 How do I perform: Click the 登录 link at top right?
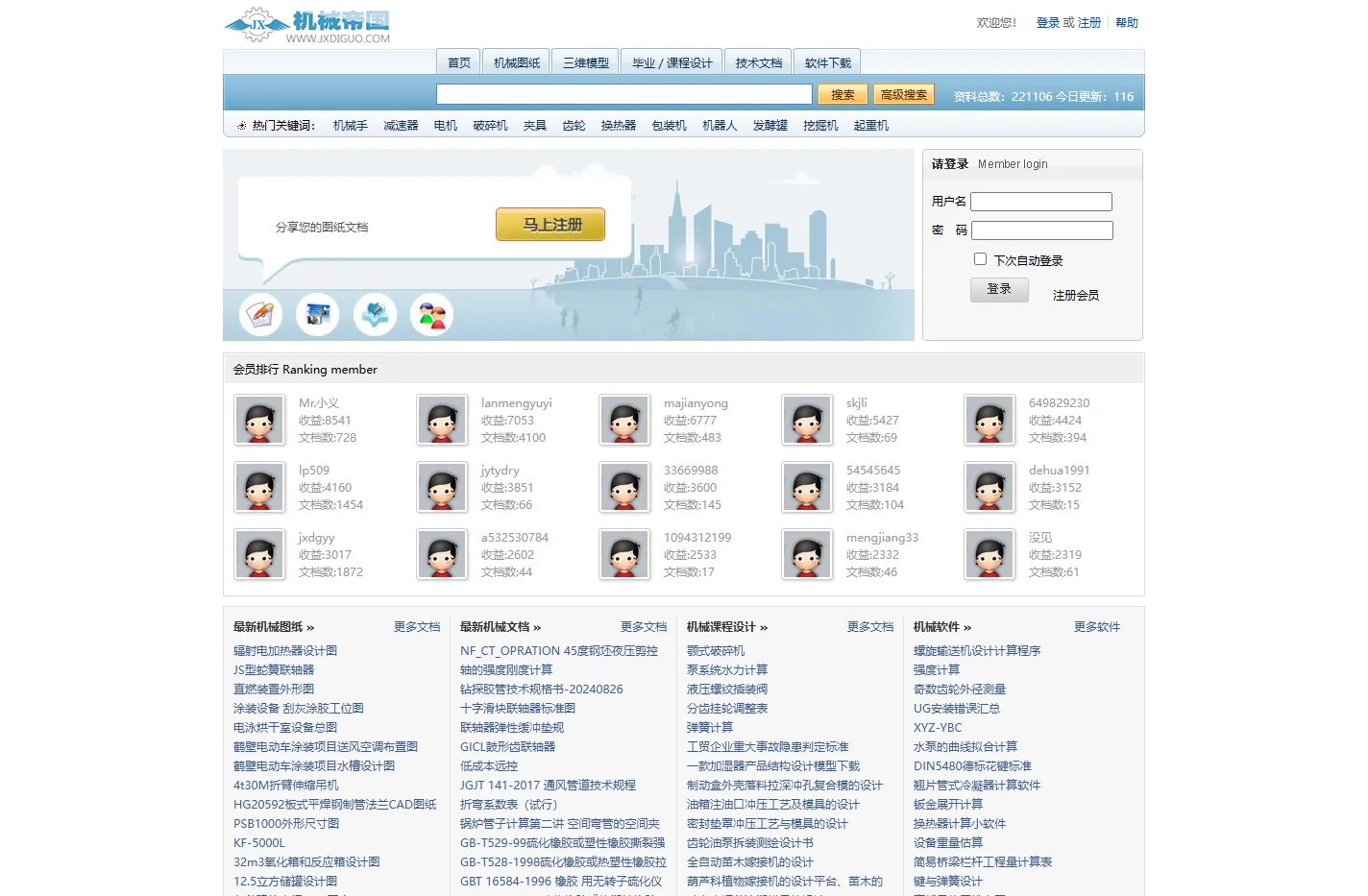point(1047,22)
